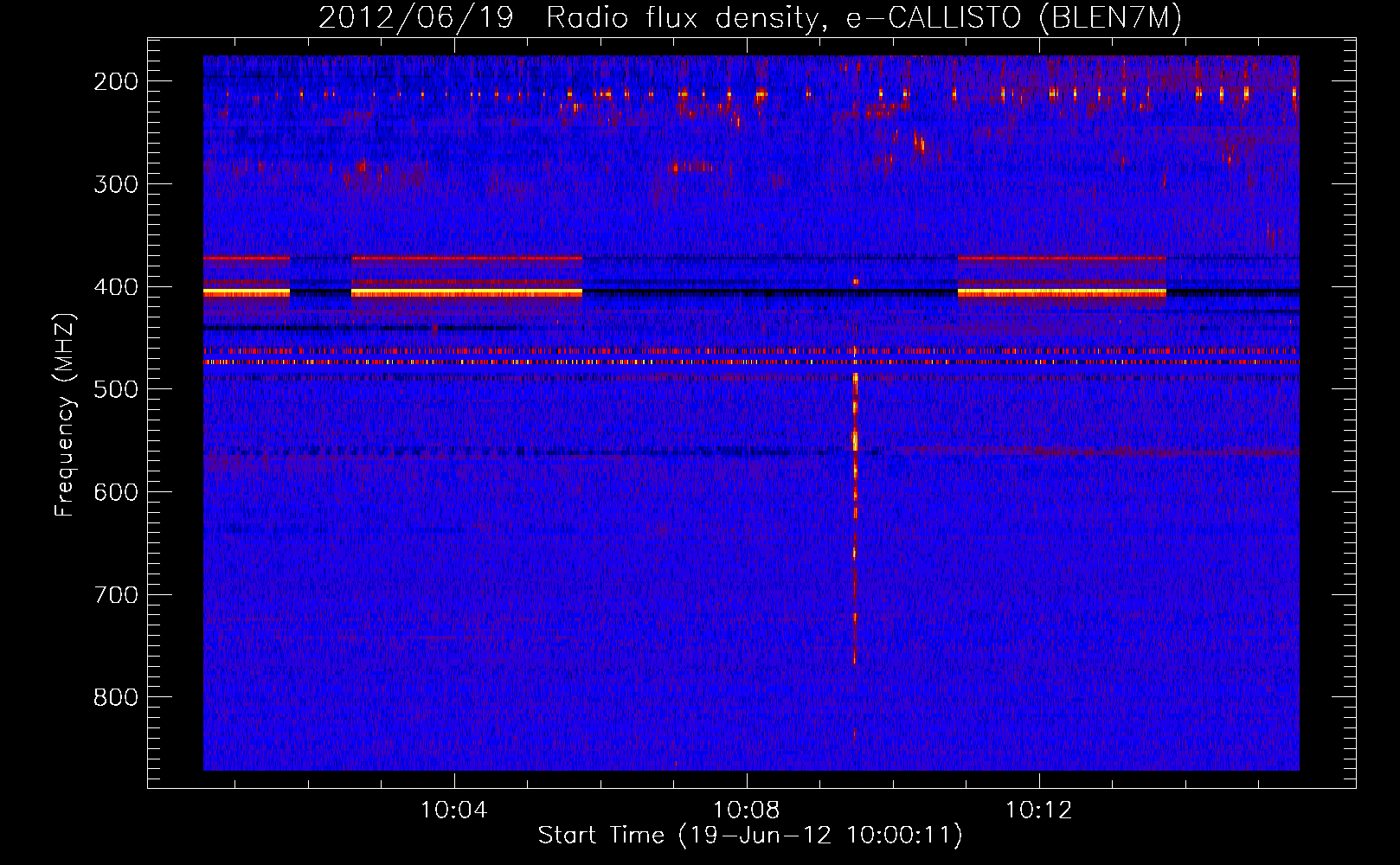Select the 300 frequency tick label
This screenshot has width=1400, height=865.
115,184
